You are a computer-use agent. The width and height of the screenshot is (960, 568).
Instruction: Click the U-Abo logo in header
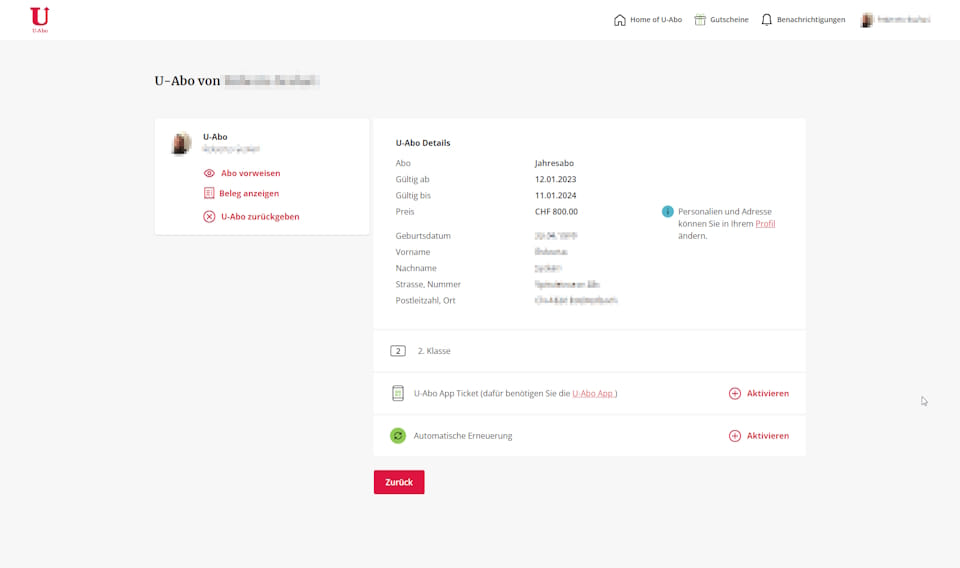40,19
